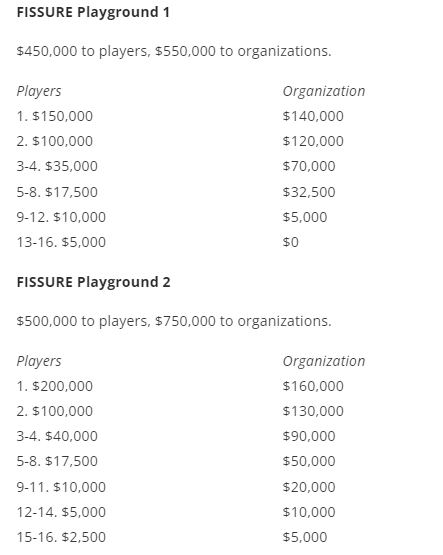Image resolution: width=443 pixels, height=555 pixels.
Task: Click the FISSURE Playground 2 heading
Action: pos(94,282)
